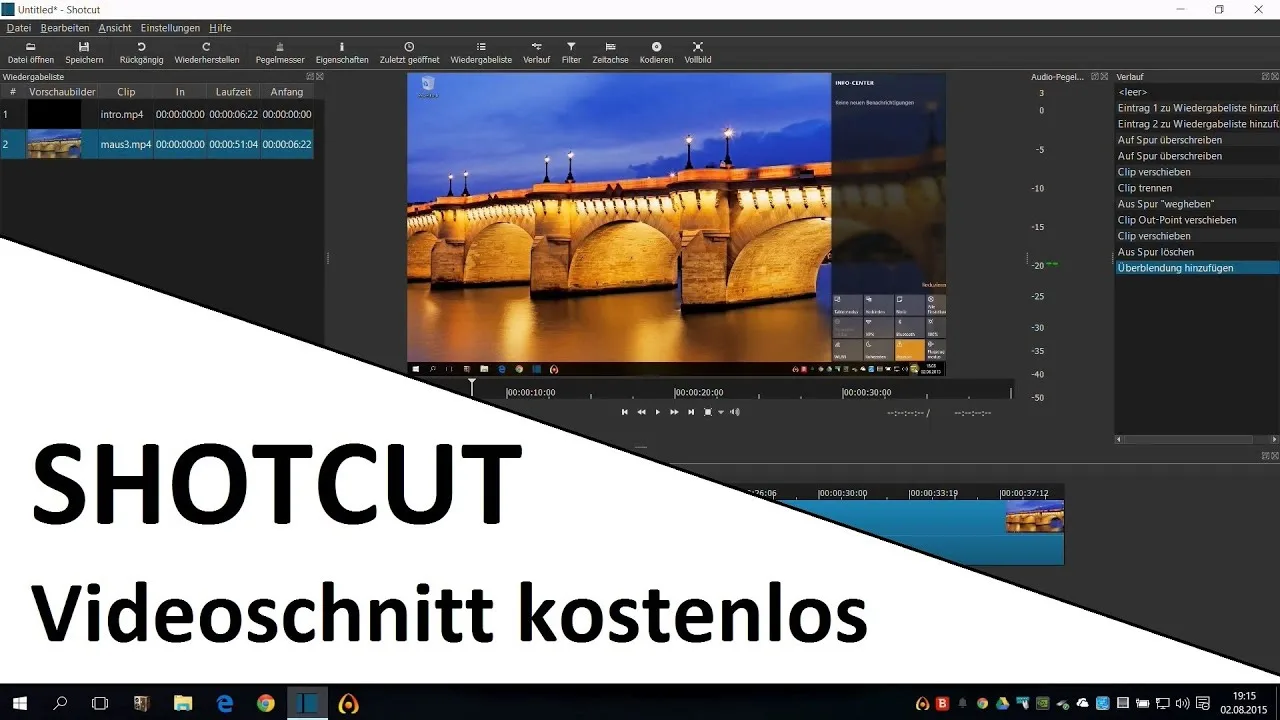Select maus3.mp4 clip in playlist
This screenshot has height=720, width=1280.
[x=157, y=144]
